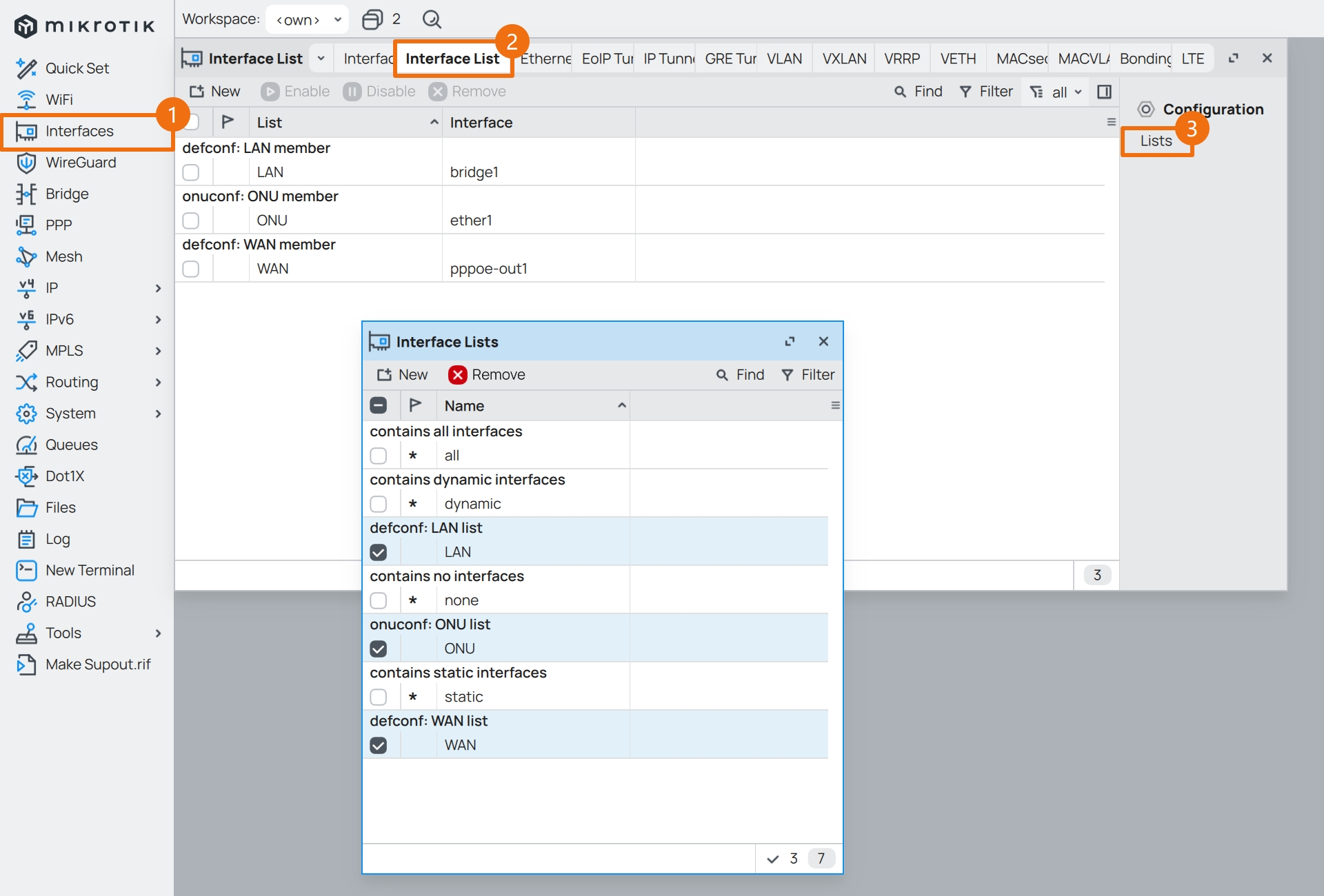Check the ether1 ONU member row checkbox

(191, 221)
